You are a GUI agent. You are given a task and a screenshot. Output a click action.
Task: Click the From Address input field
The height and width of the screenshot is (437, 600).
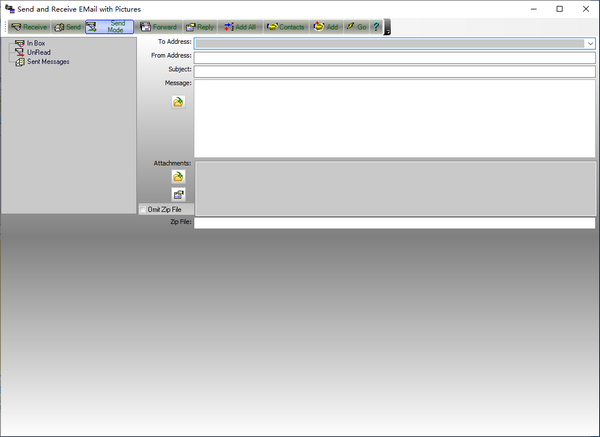point(394,57)
